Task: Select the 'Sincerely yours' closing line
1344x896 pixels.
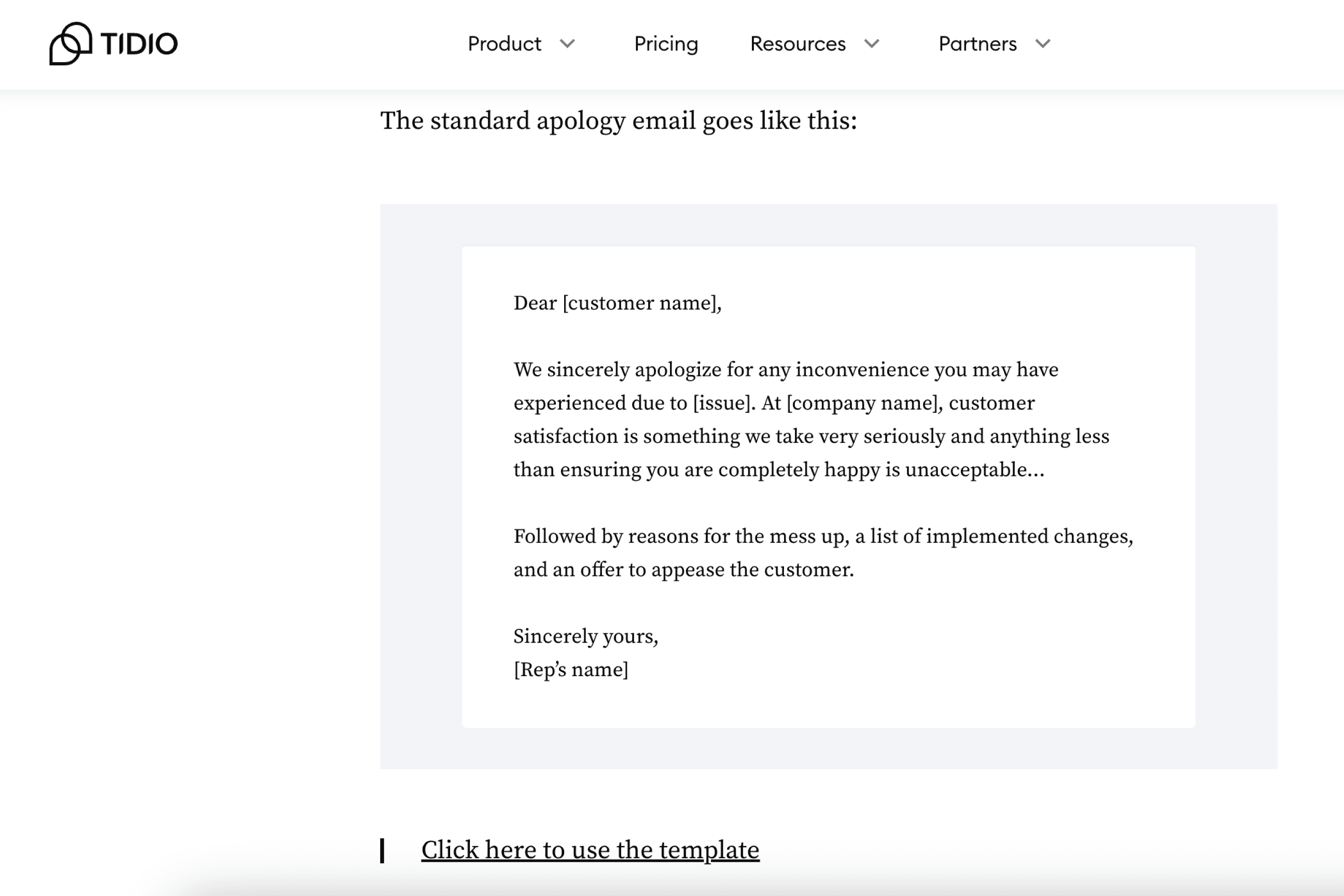Action: [586, 636]
